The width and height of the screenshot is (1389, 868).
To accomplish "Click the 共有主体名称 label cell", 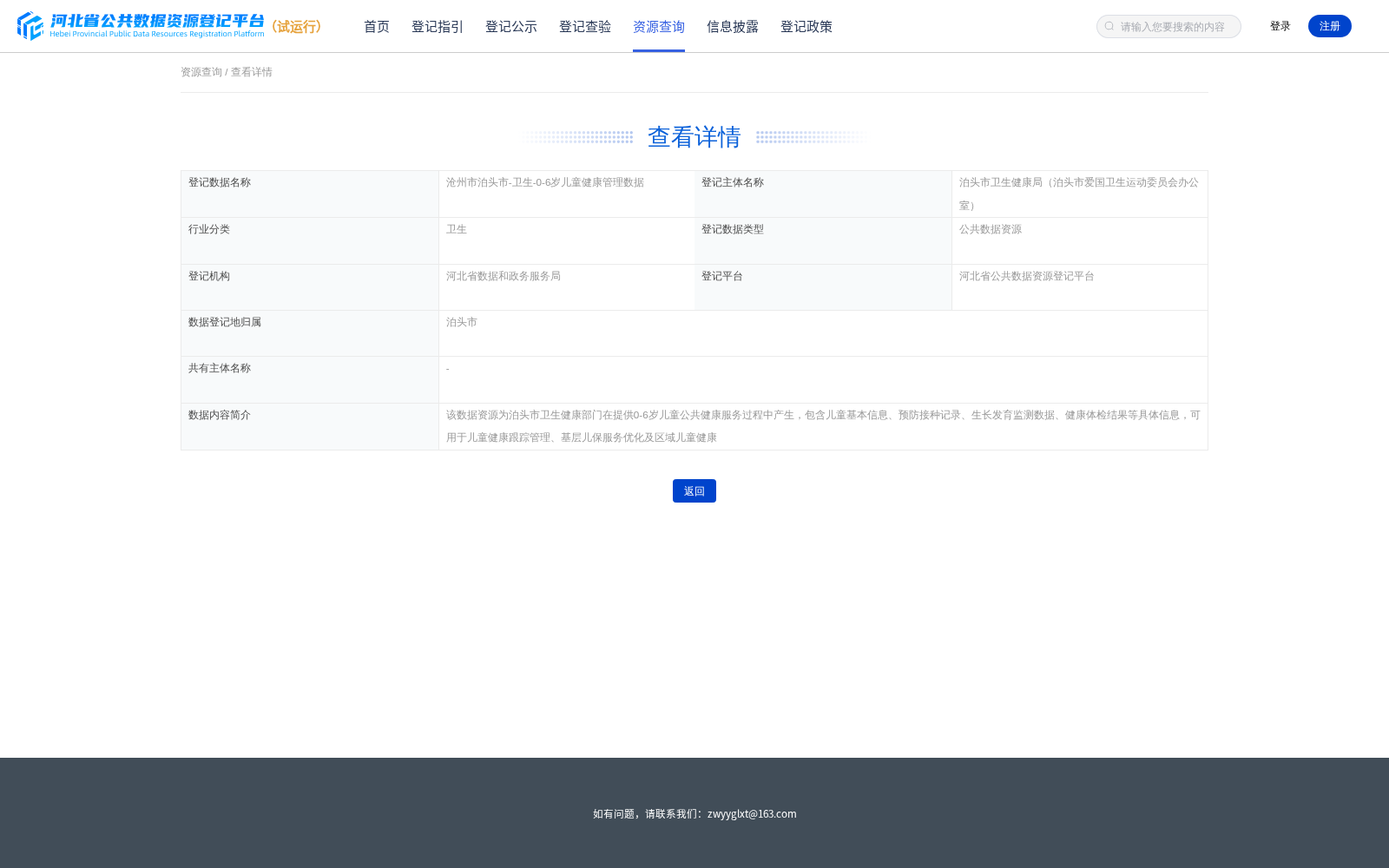I will click(310, 379).
